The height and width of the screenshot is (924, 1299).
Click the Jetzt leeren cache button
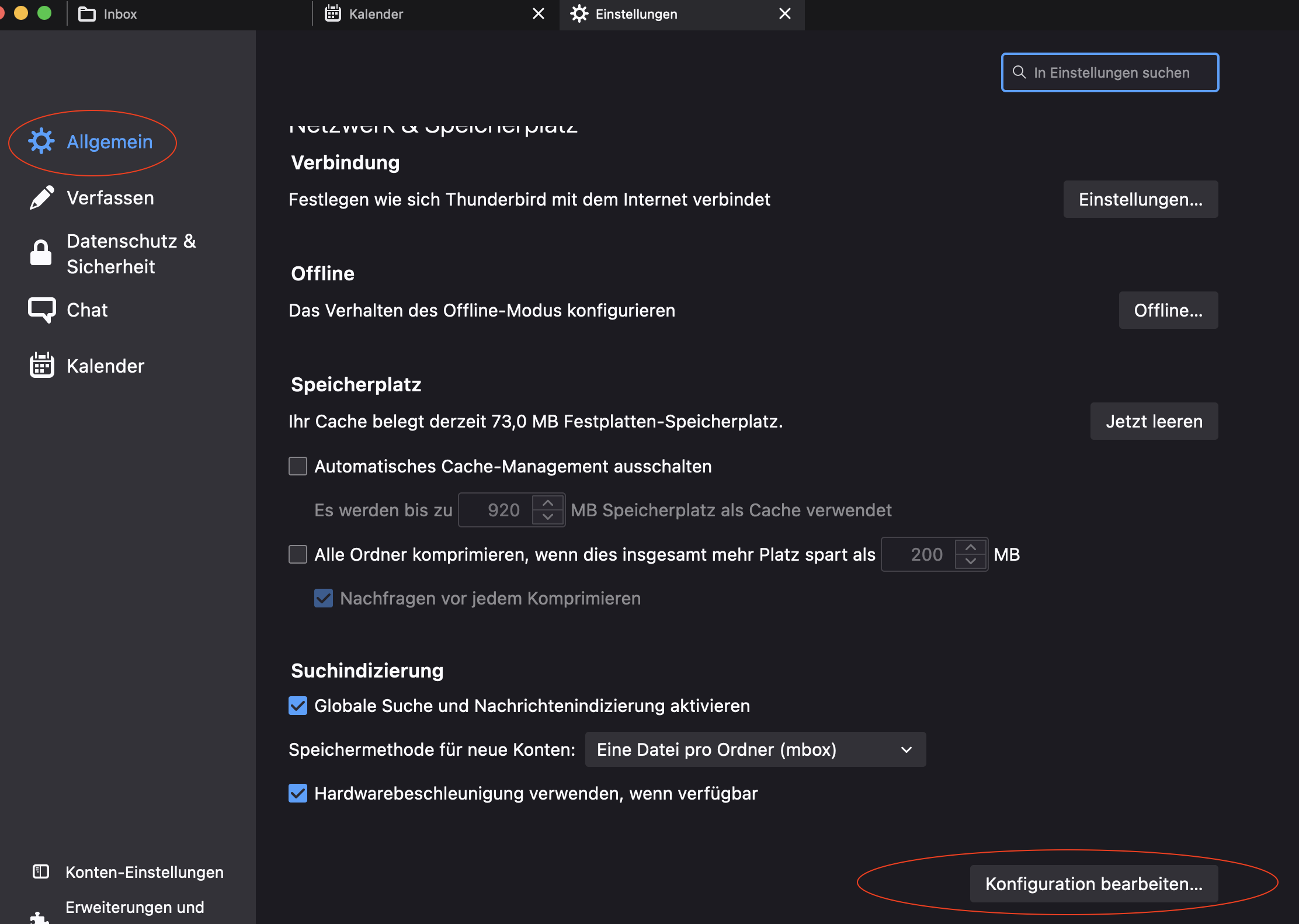(x=1154, y=421)
